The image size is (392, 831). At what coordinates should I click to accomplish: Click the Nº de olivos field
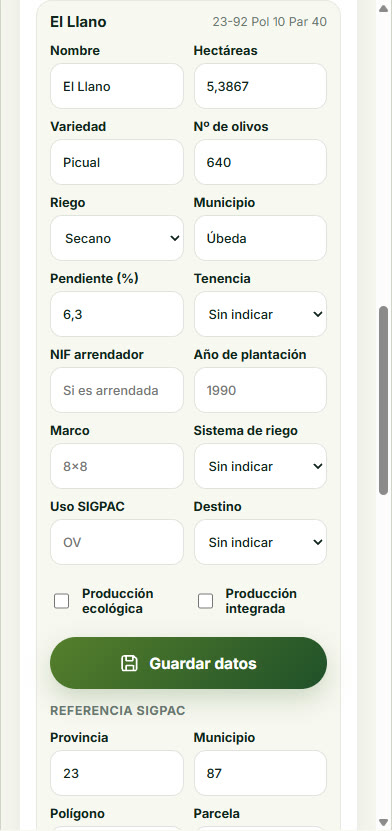coord(261,162)
